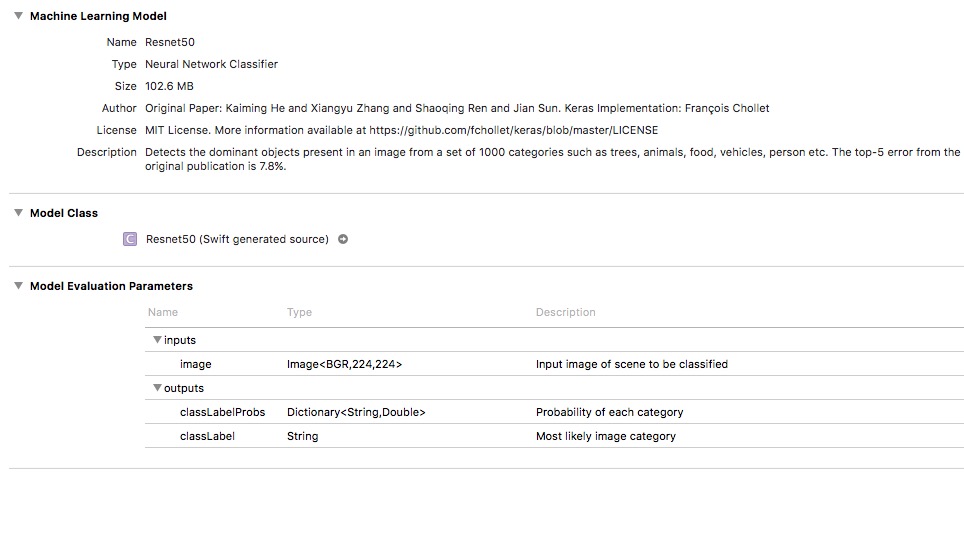964x533 pixels.
Task: Click the model size value 102.6 MB
Action: [x=169, y=86]
